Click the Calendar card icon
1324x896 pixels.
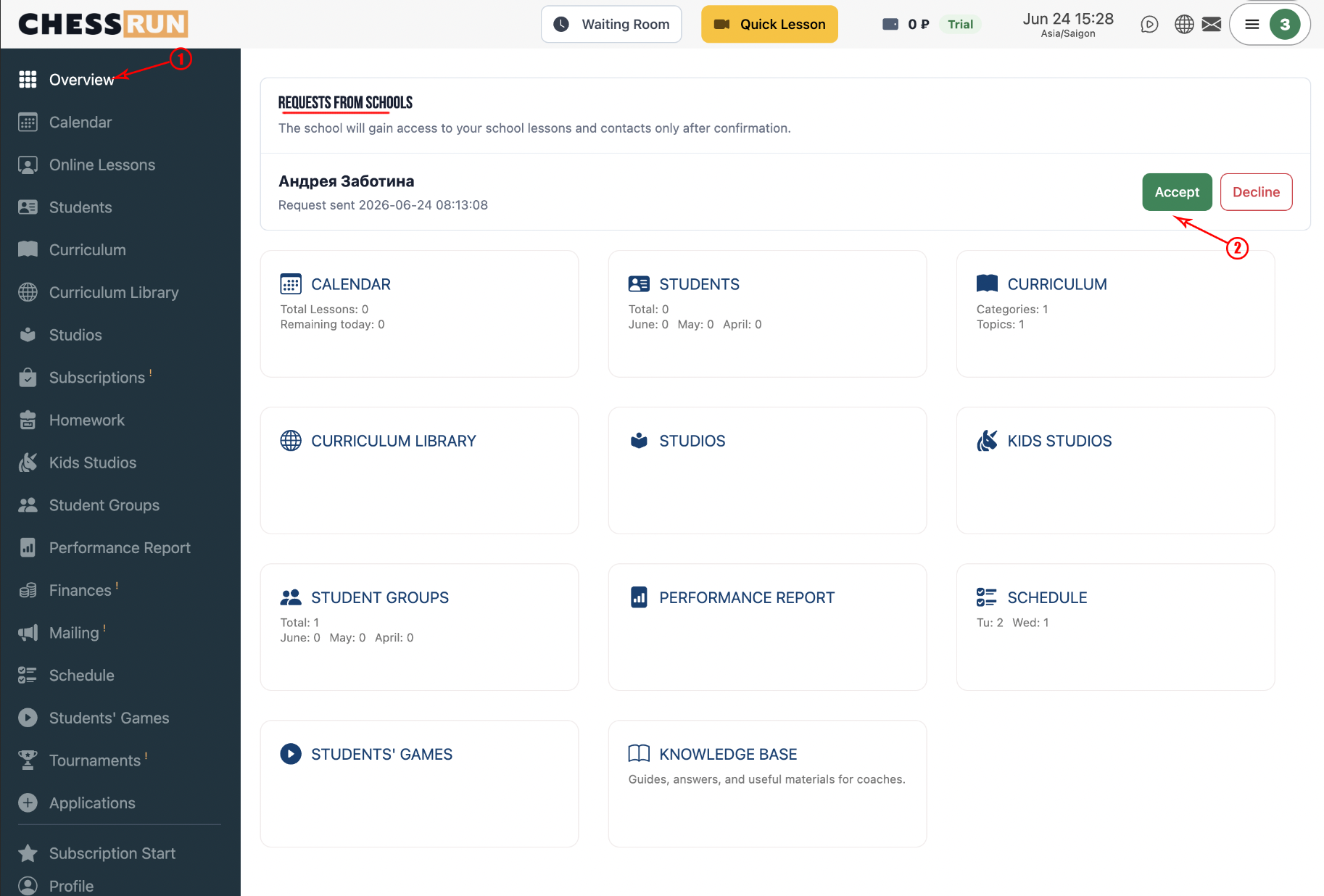click(x=291, y=284)
